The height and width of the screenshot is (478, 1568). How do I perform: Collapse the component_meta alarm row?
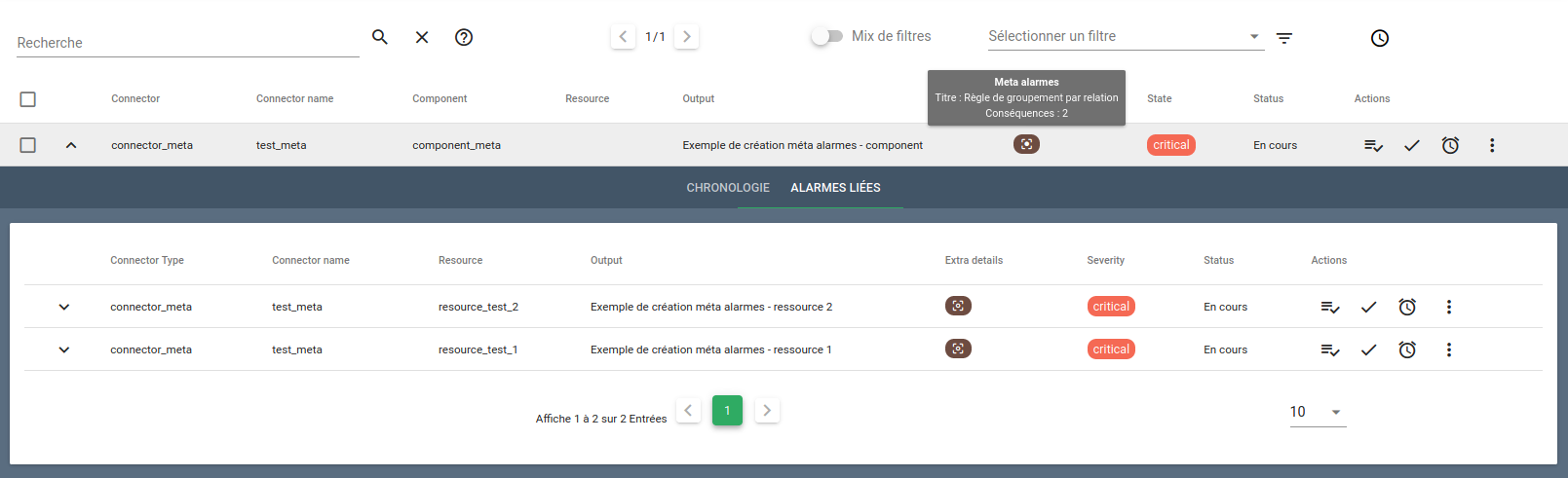[70, 145]
